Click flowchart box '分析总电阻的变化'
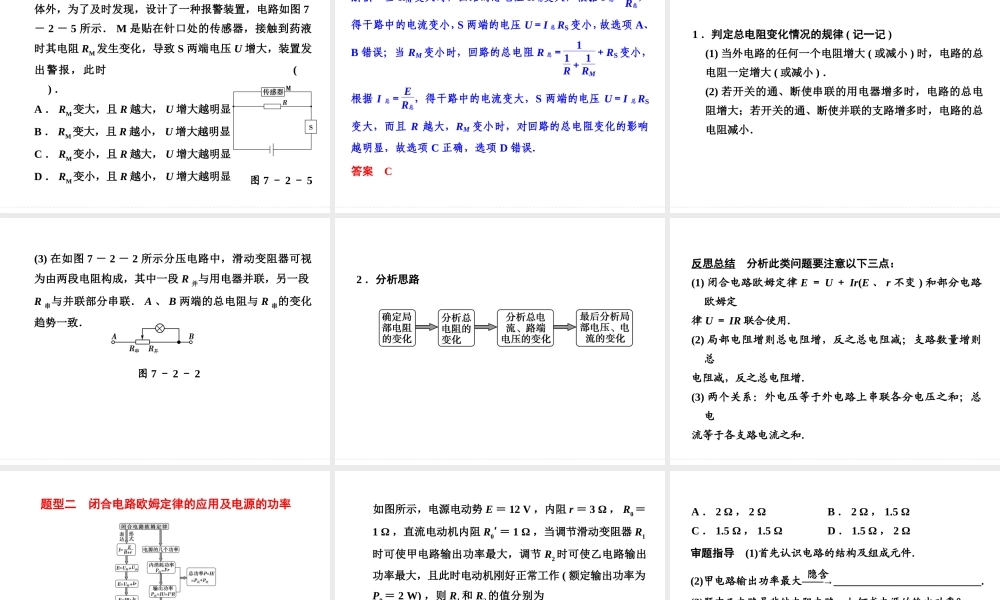This screenshot has width=1000, height=600. click(456, 328)
